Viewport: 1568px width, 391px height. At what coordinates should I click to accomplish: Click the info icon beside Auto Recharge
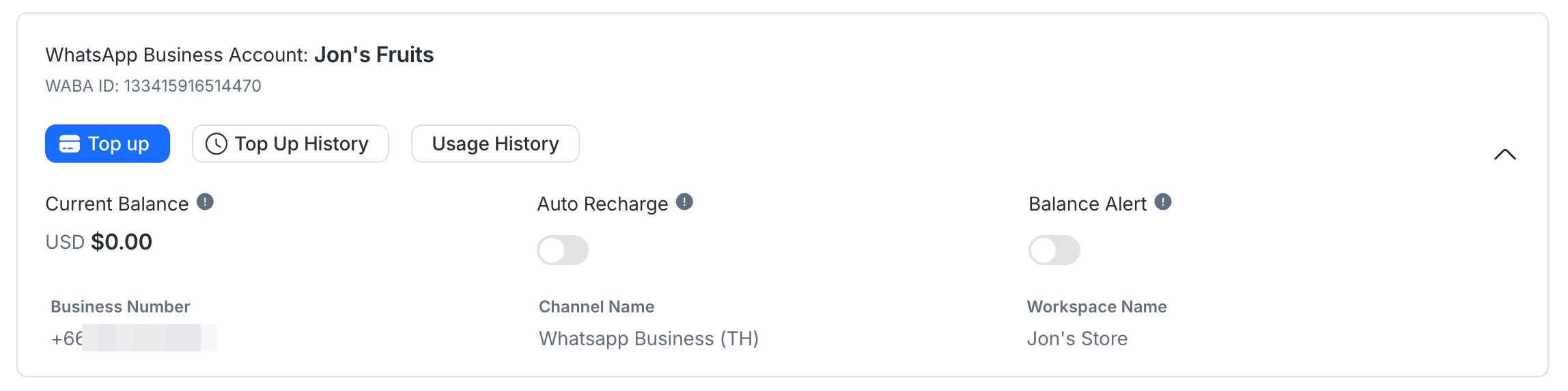(x=684, y=202)
